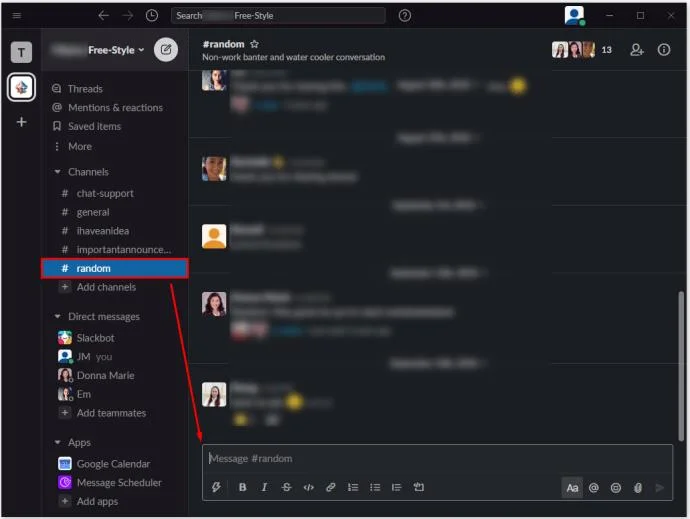Star the #random channel

click(254, 44)
